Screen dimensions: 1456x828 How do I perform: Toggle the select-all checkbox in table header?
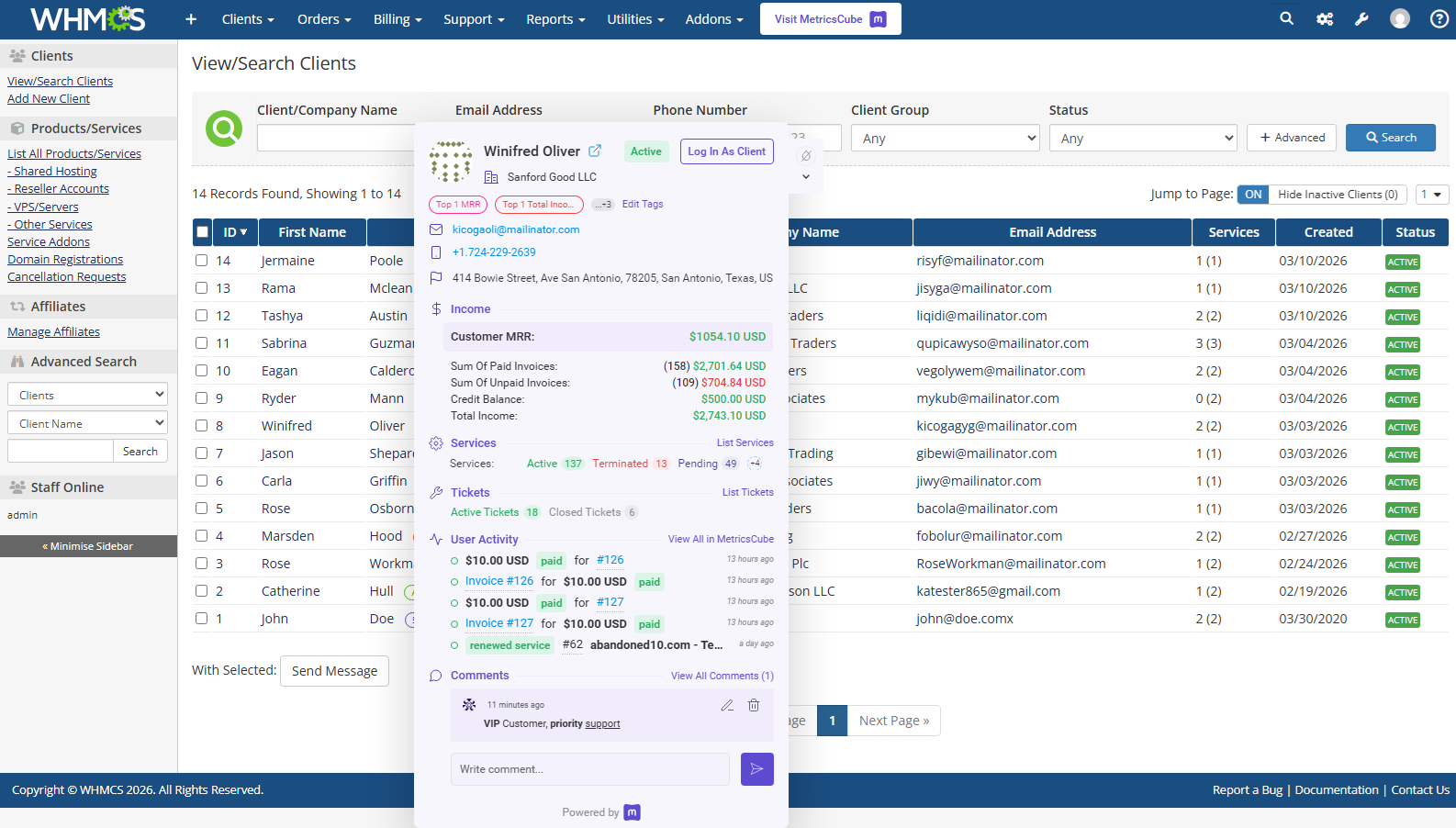pos(202,232)
